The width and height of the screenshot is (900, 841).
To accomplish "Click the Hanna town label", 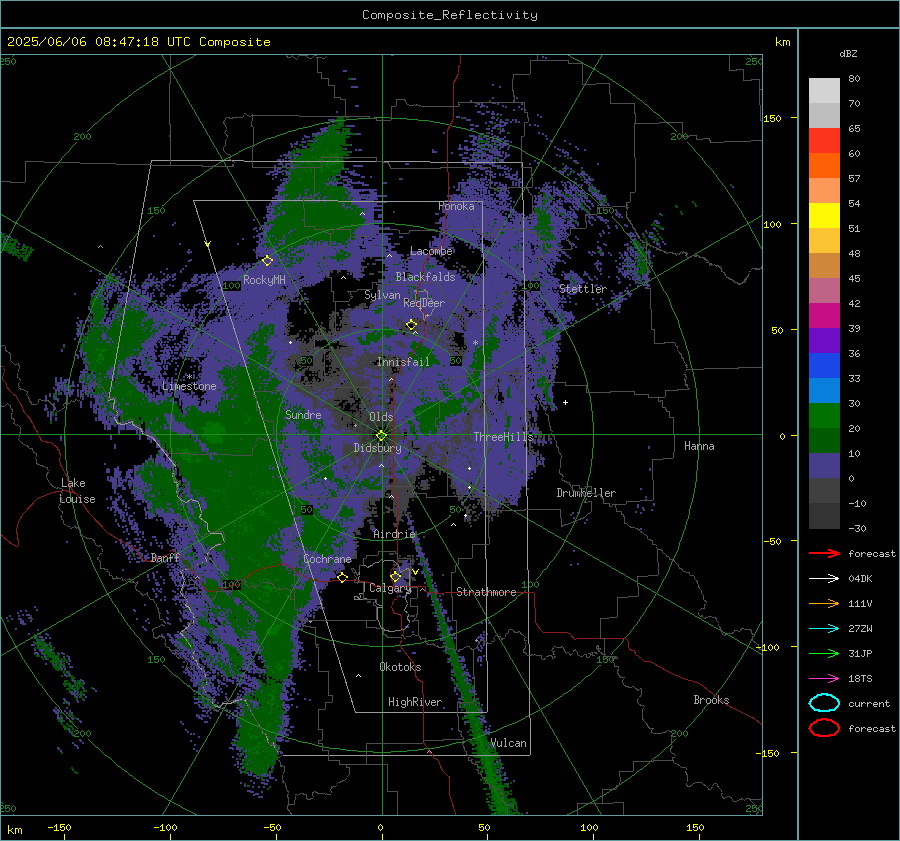I will click(x=699, y=446).
